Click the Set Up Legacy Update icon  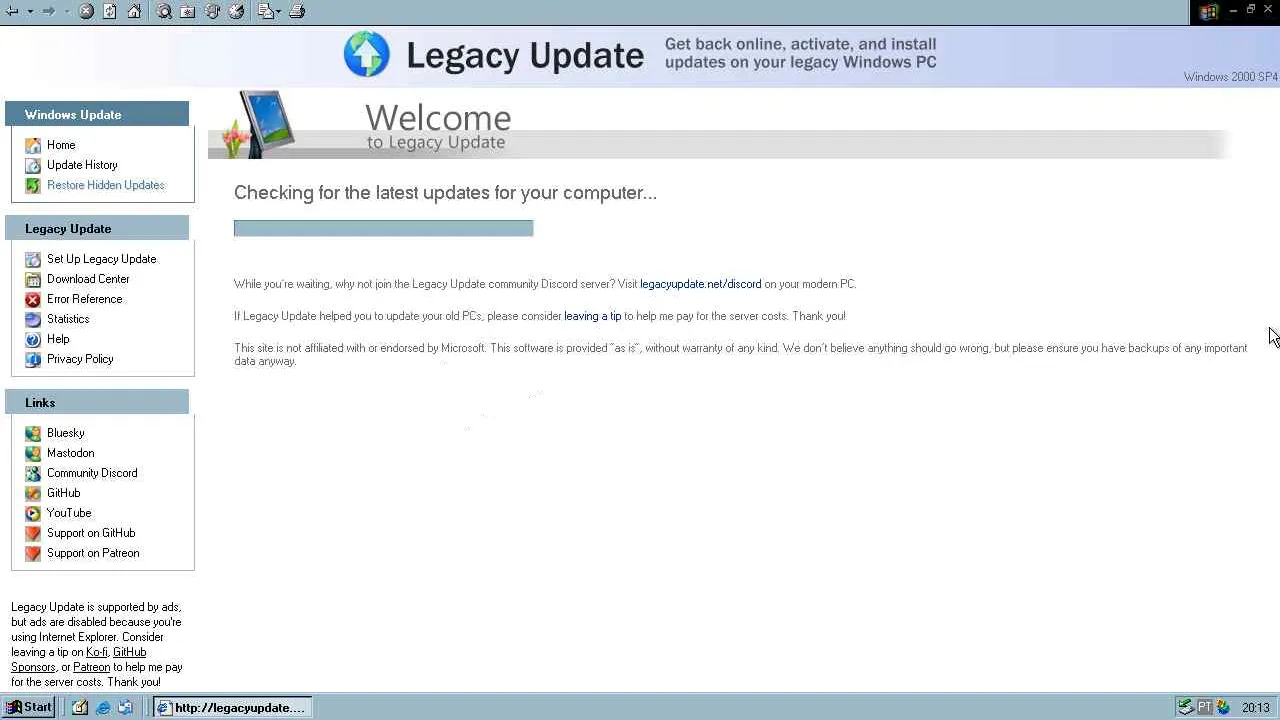point(33,259)
